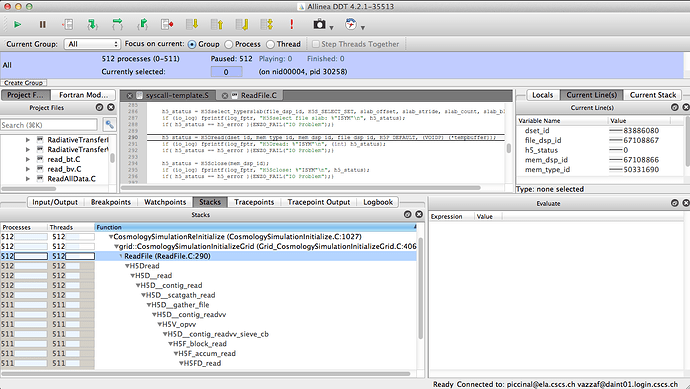Screen dimensions: 690x389
Task: Click the project files Search field
Action: coord(49,125)
